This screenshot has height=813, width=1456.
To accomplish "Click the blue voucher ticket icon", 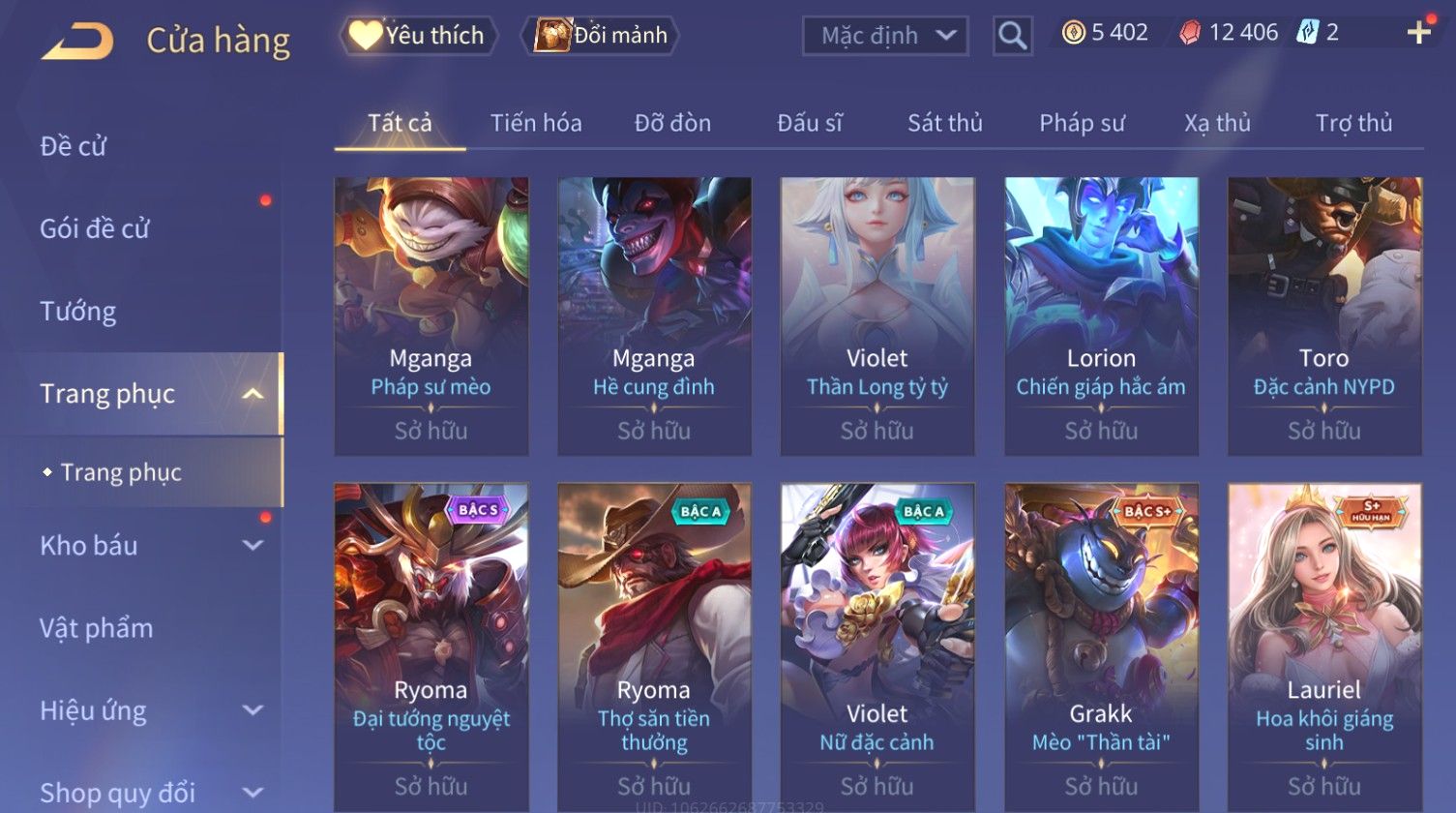I will point(1308,33).
